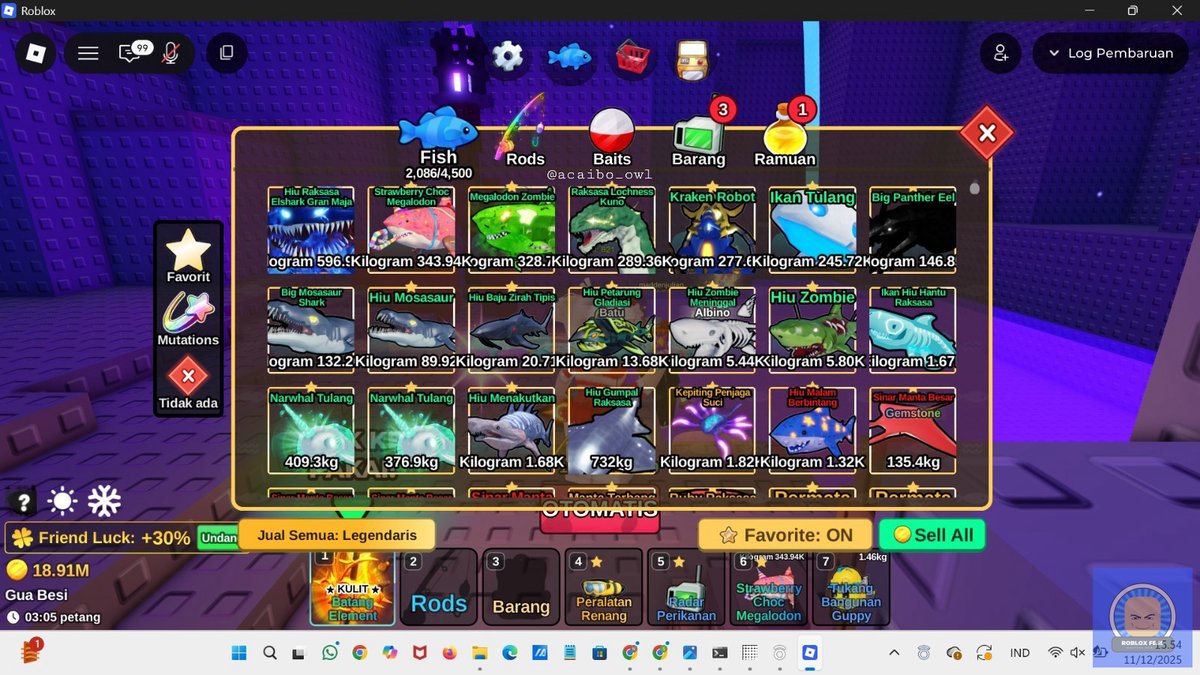Open the Barang tab
The height and width of the screenshot is (675, 1200).
[x=699, y=140]
